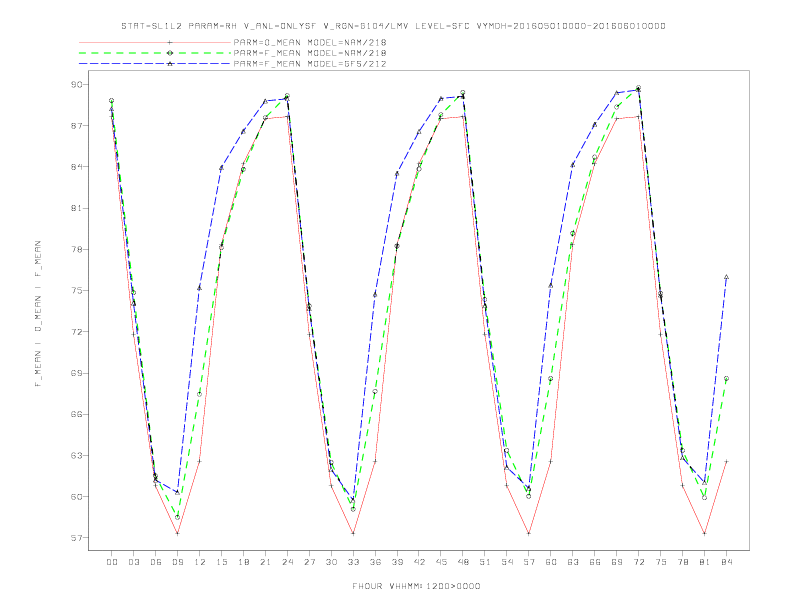The image size is (792, 612).
Task: Select legend entry PARM=F_MEAN MODEL=GFS/212
Action: tap(310, 64)
